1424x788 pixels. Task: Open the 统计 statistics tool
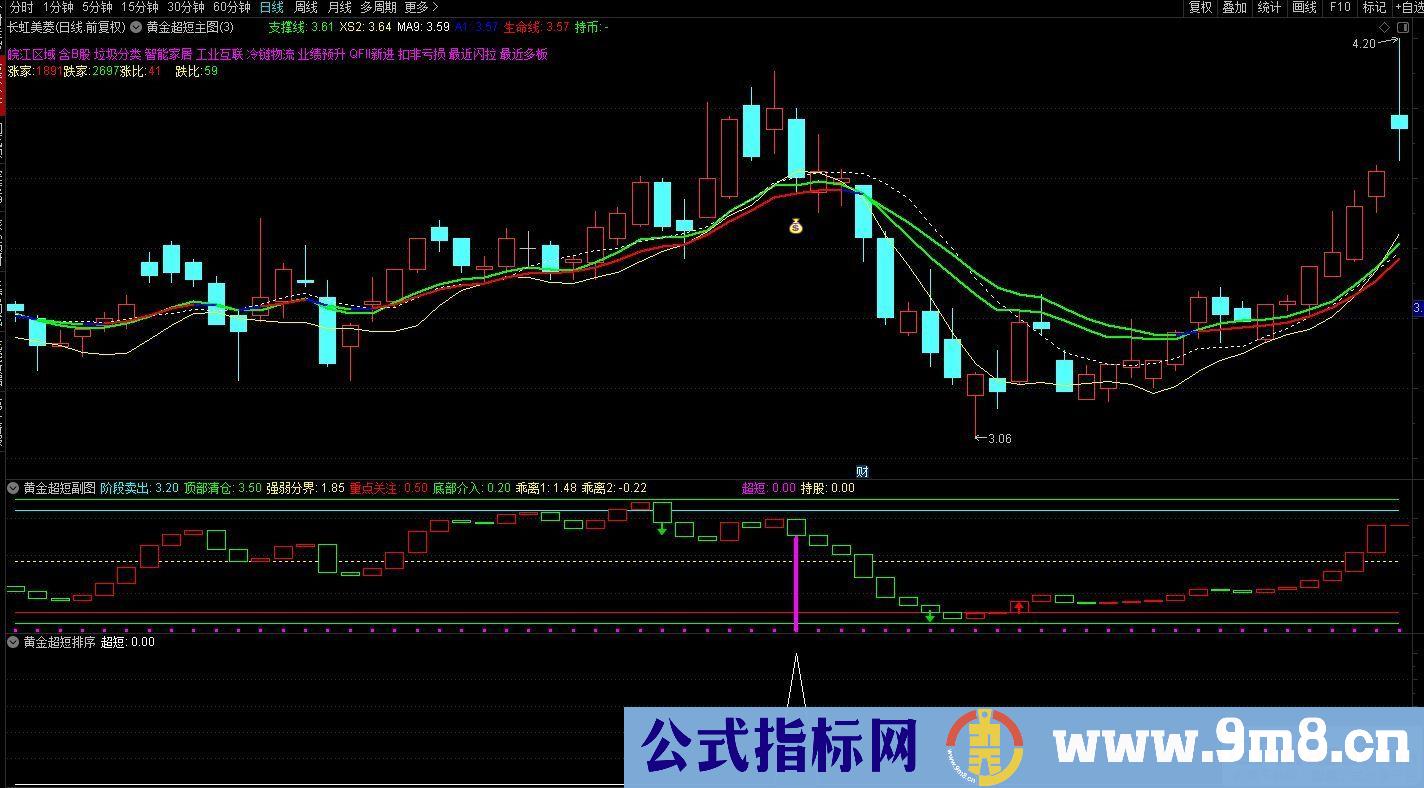click(1269, 7)
